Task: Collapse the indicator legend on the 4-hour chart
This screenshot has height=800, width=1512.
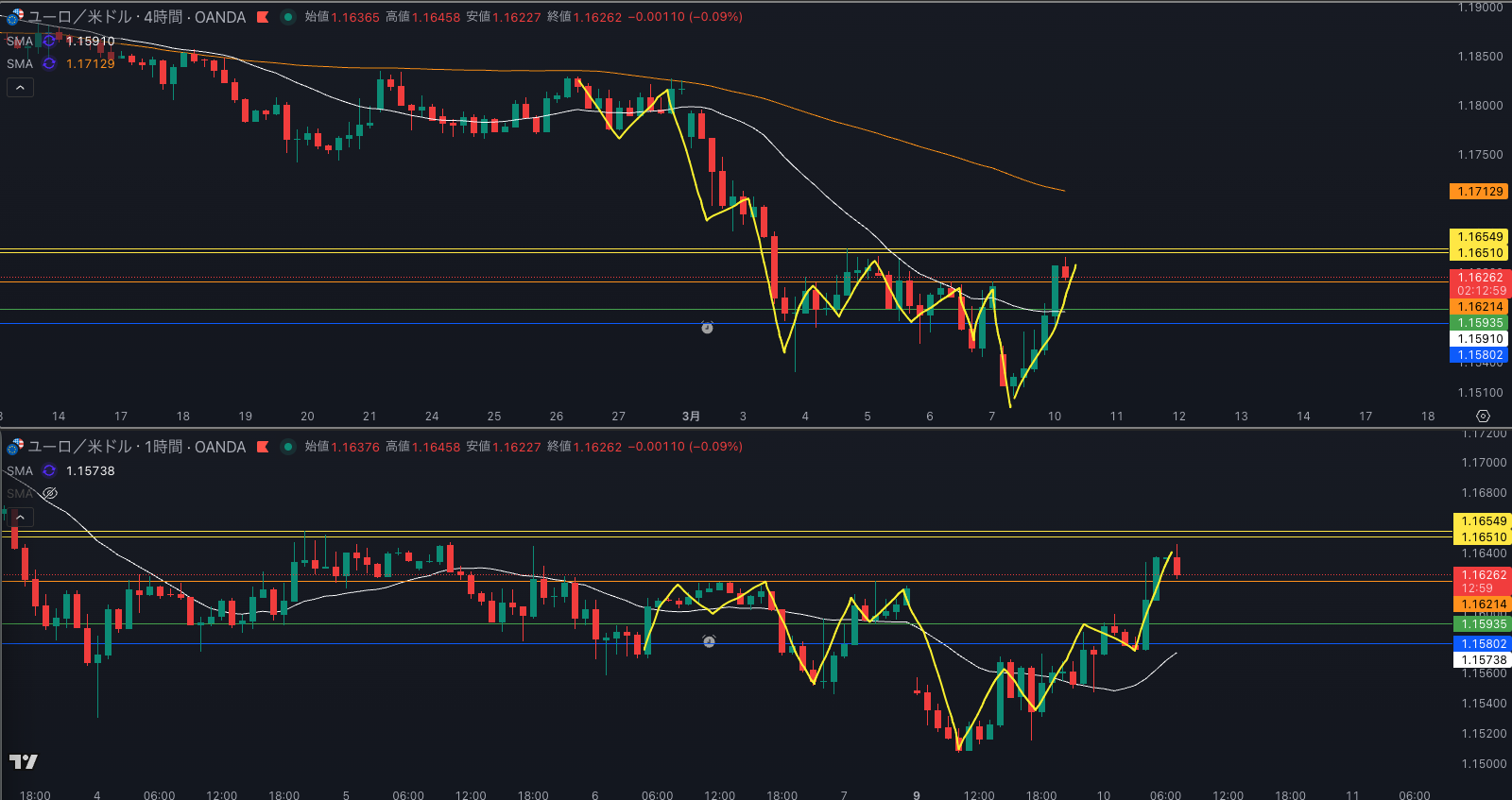Action: 20,87
